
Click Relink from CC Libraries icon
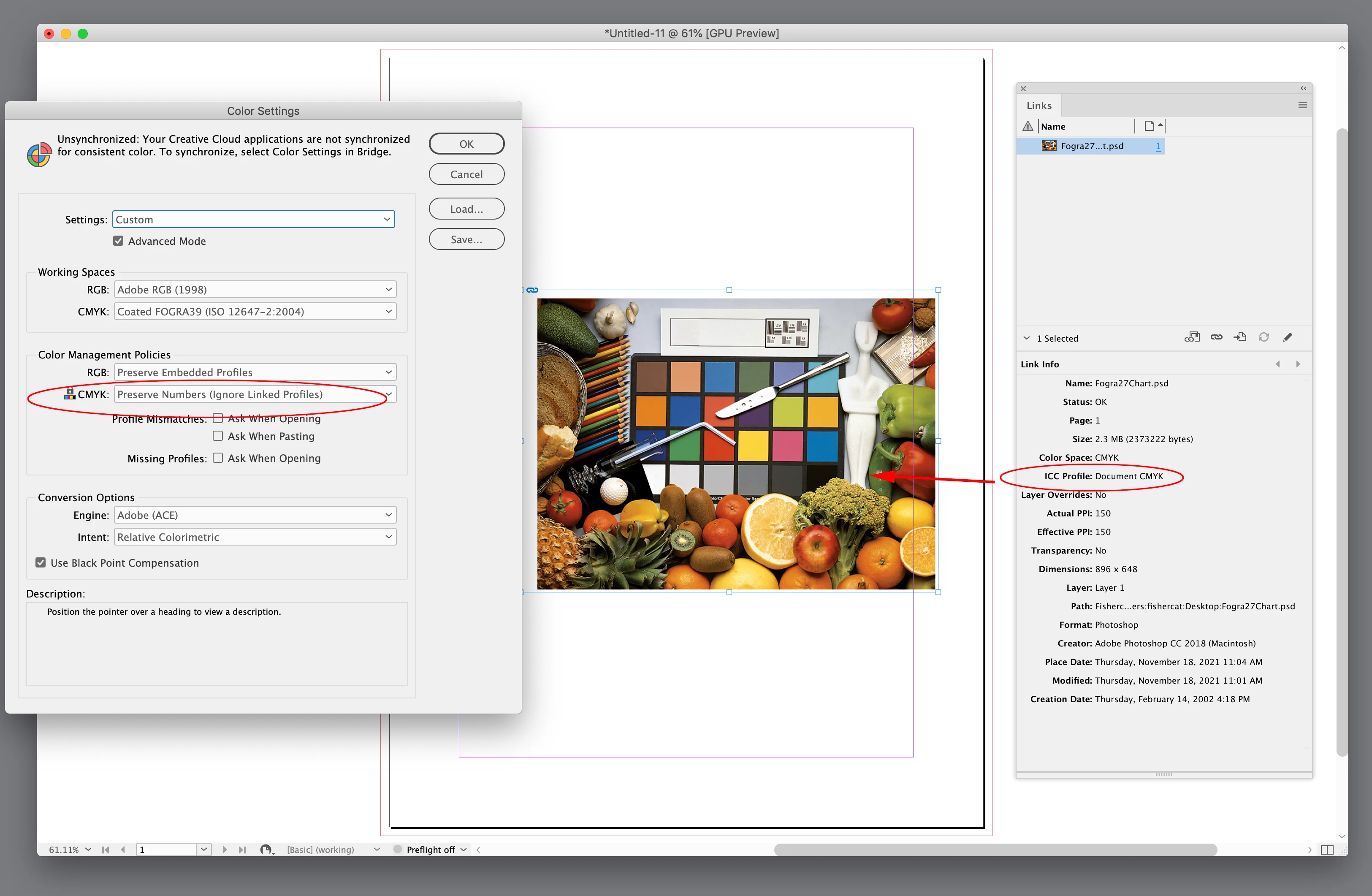pyautogui.click(x=1192, y=337)
